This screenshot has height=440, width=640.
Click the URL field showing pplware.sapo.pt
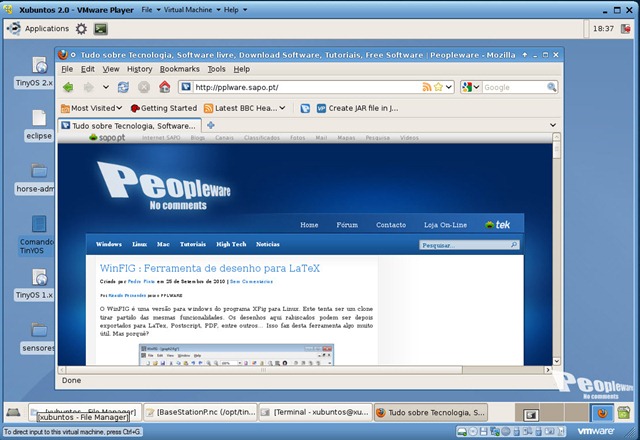tap(307, 87)
